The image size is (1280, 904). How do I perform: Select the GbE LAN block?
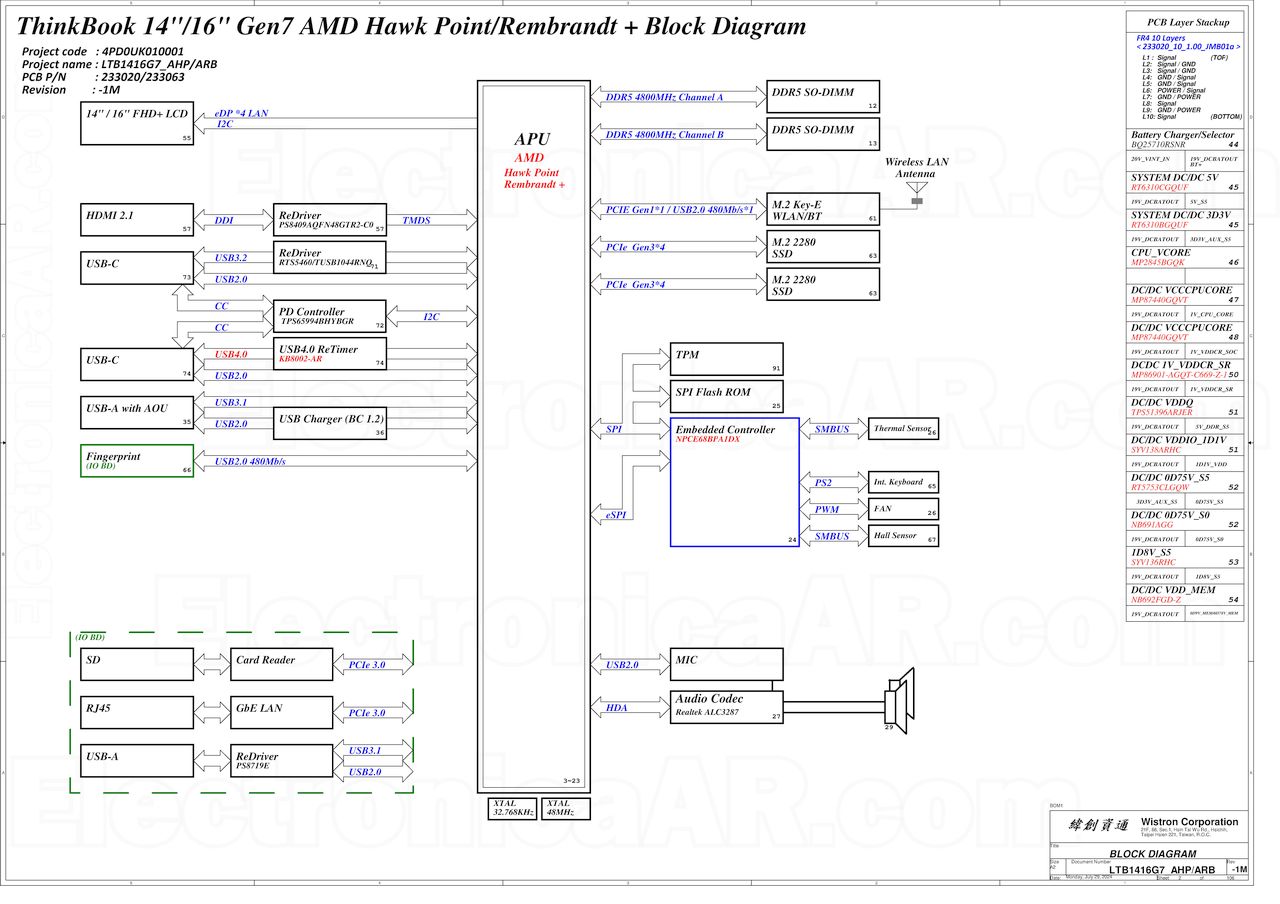click(282, 713)
